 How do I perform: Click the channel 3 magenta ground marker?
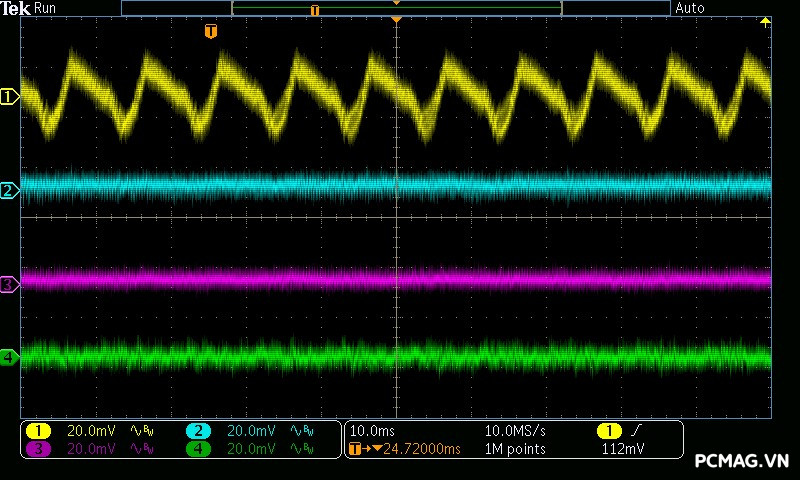point(9,285)
